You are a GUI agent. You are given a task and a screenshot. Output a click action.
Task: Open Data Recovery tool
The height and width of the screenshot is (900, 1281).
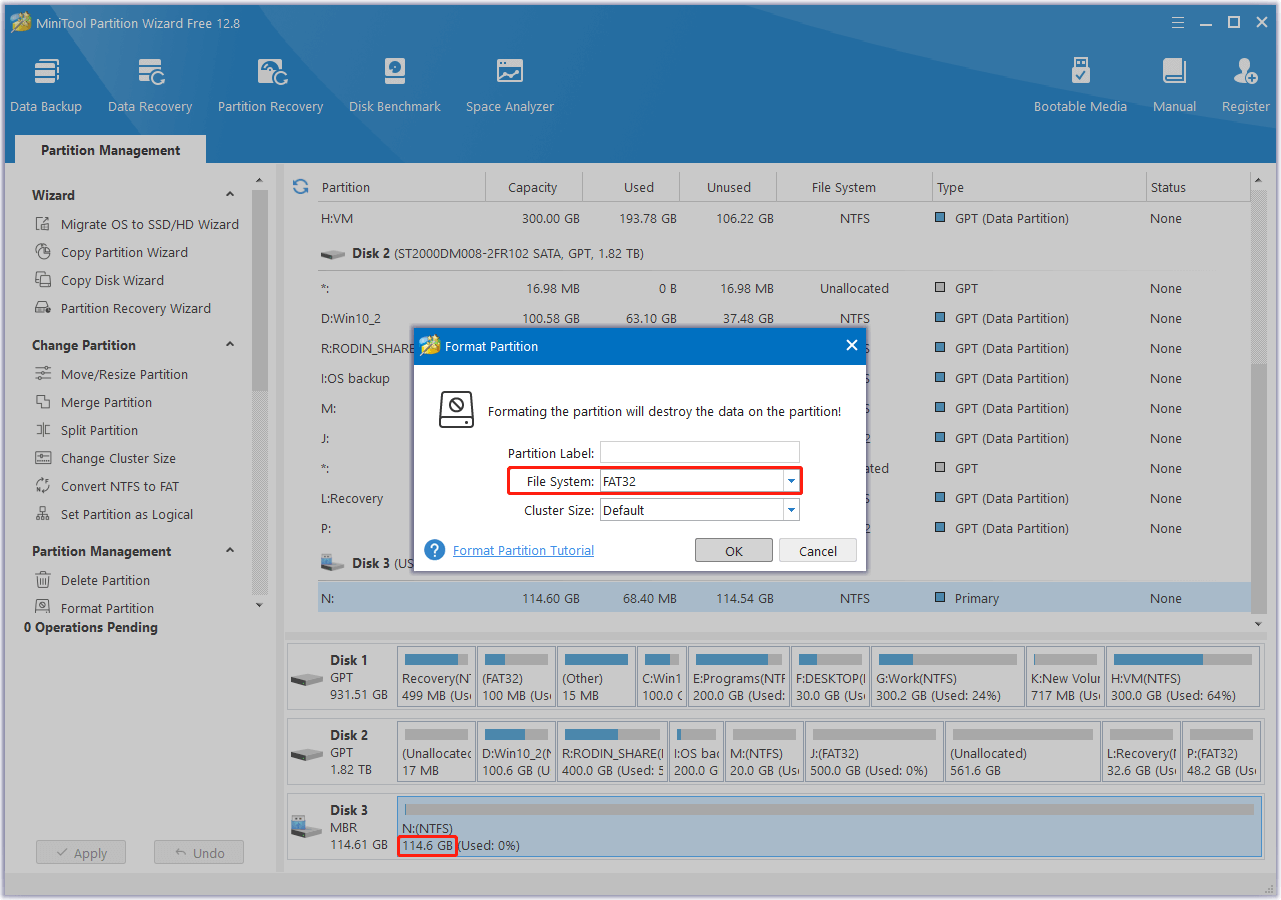tap(150, 85)
